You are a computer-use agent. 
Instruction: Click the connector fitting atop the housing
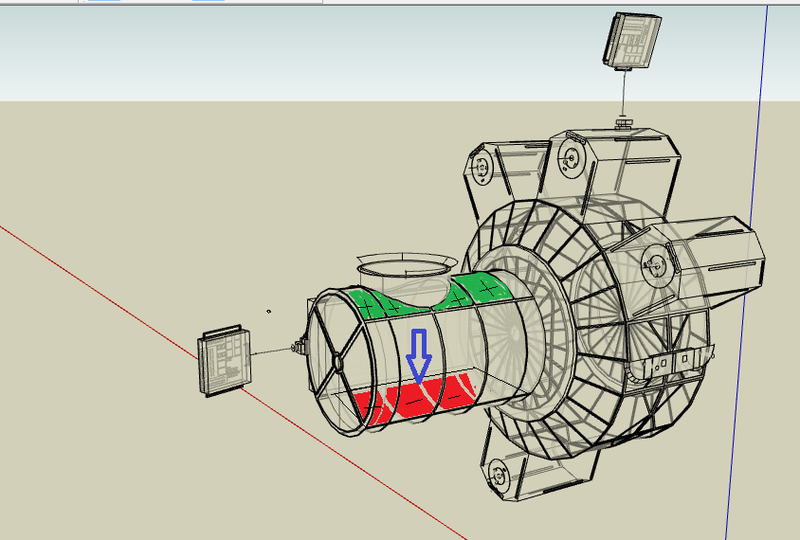(625, 124)
